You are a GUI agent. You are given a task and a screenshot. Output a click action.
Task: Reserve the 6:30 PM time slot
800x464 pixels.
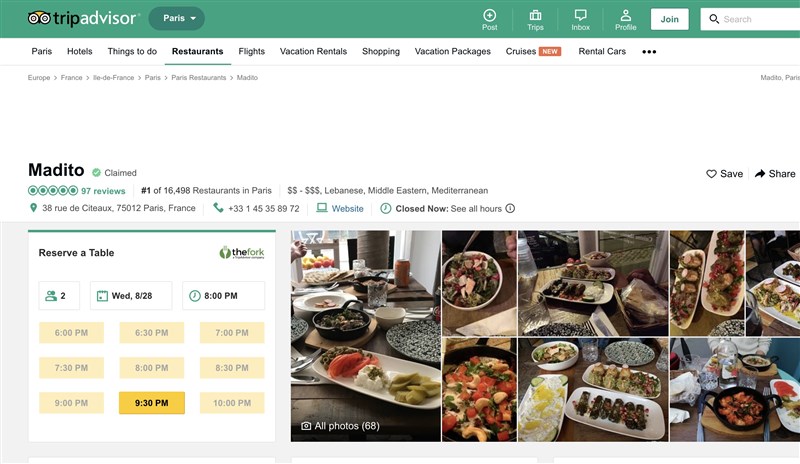pos(152,333)
